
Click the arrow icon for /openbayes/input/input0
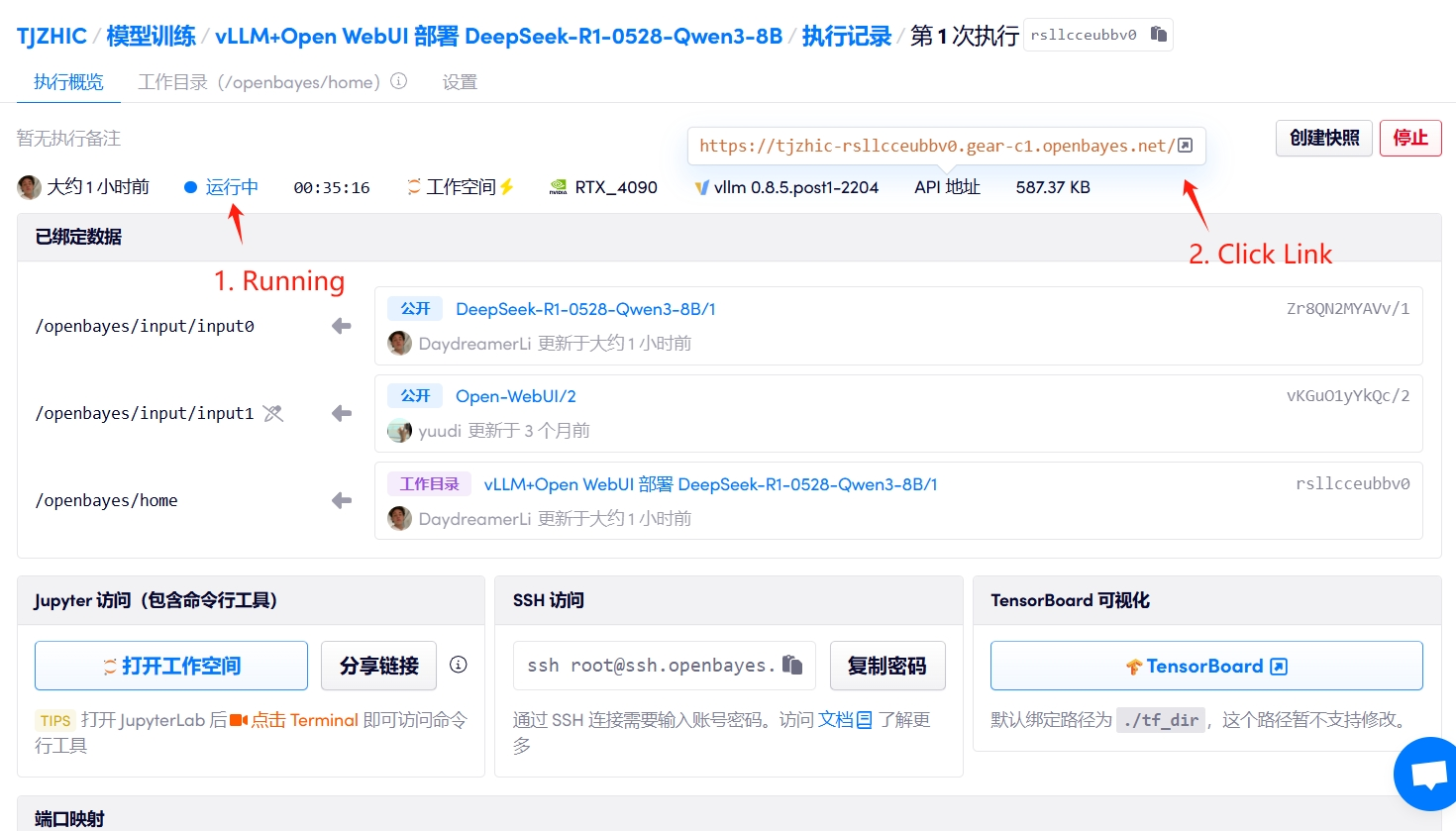[342, 326]
